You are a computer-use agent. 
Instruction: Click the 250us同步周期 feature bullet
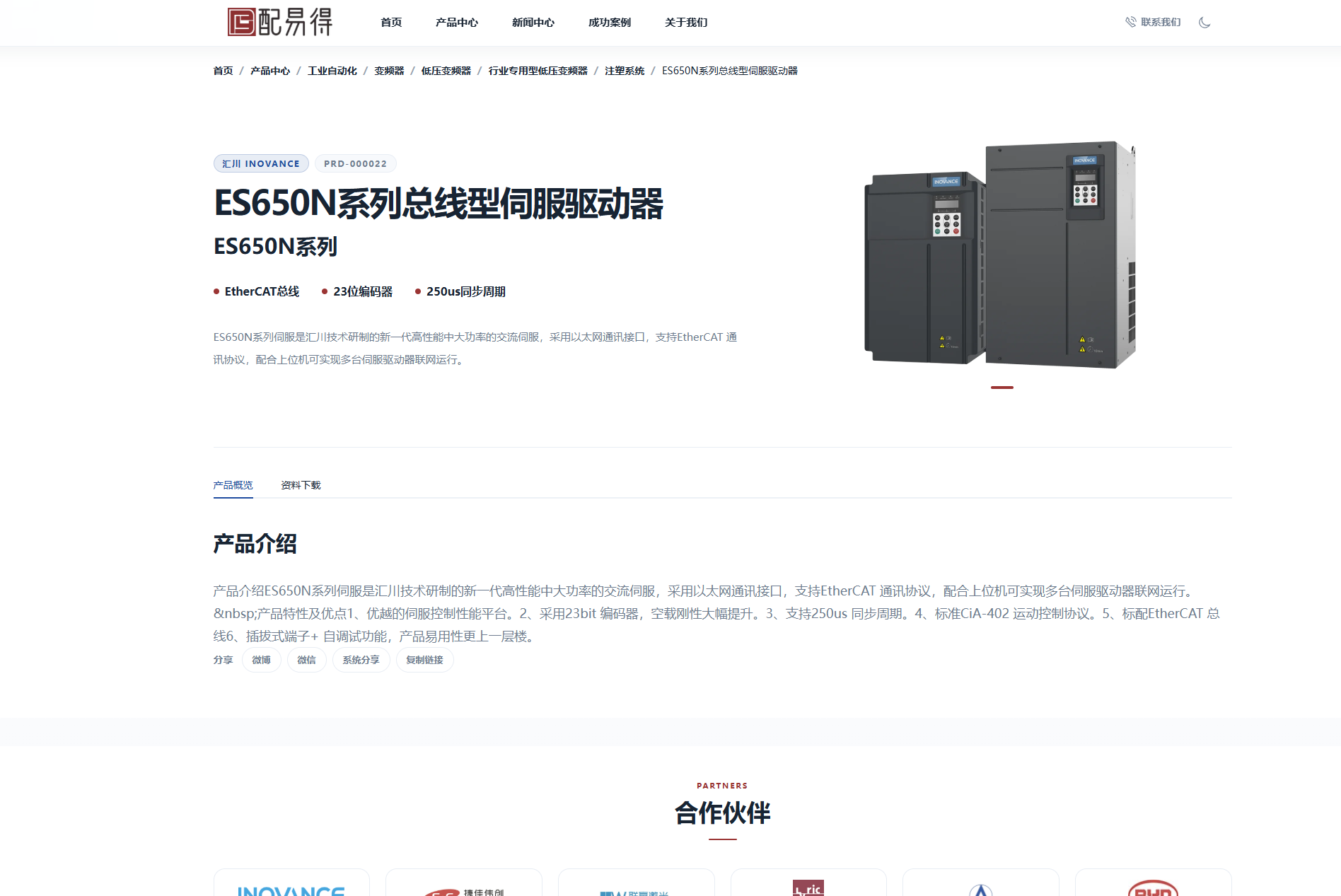point(460,291)
